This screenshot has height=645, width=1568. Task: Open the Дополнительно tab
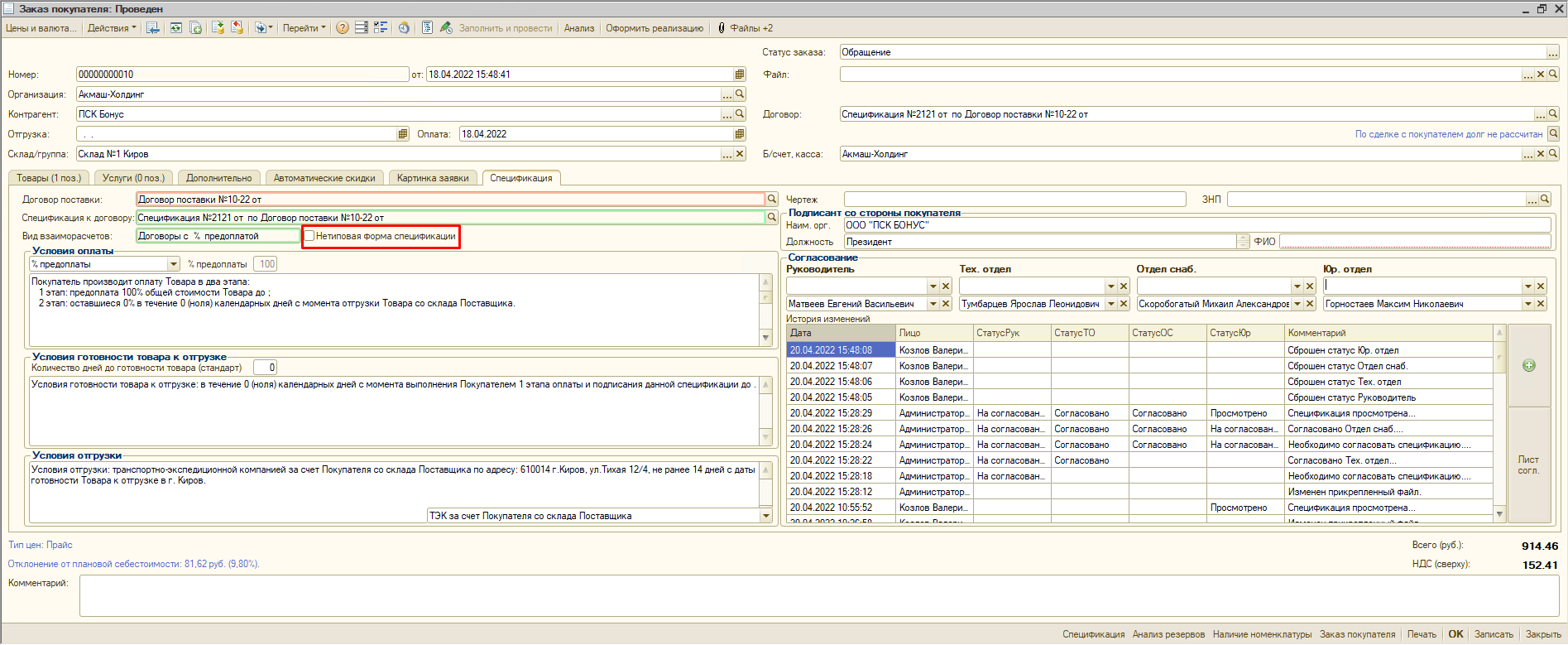pyautogui.click(x=219, y=178)
